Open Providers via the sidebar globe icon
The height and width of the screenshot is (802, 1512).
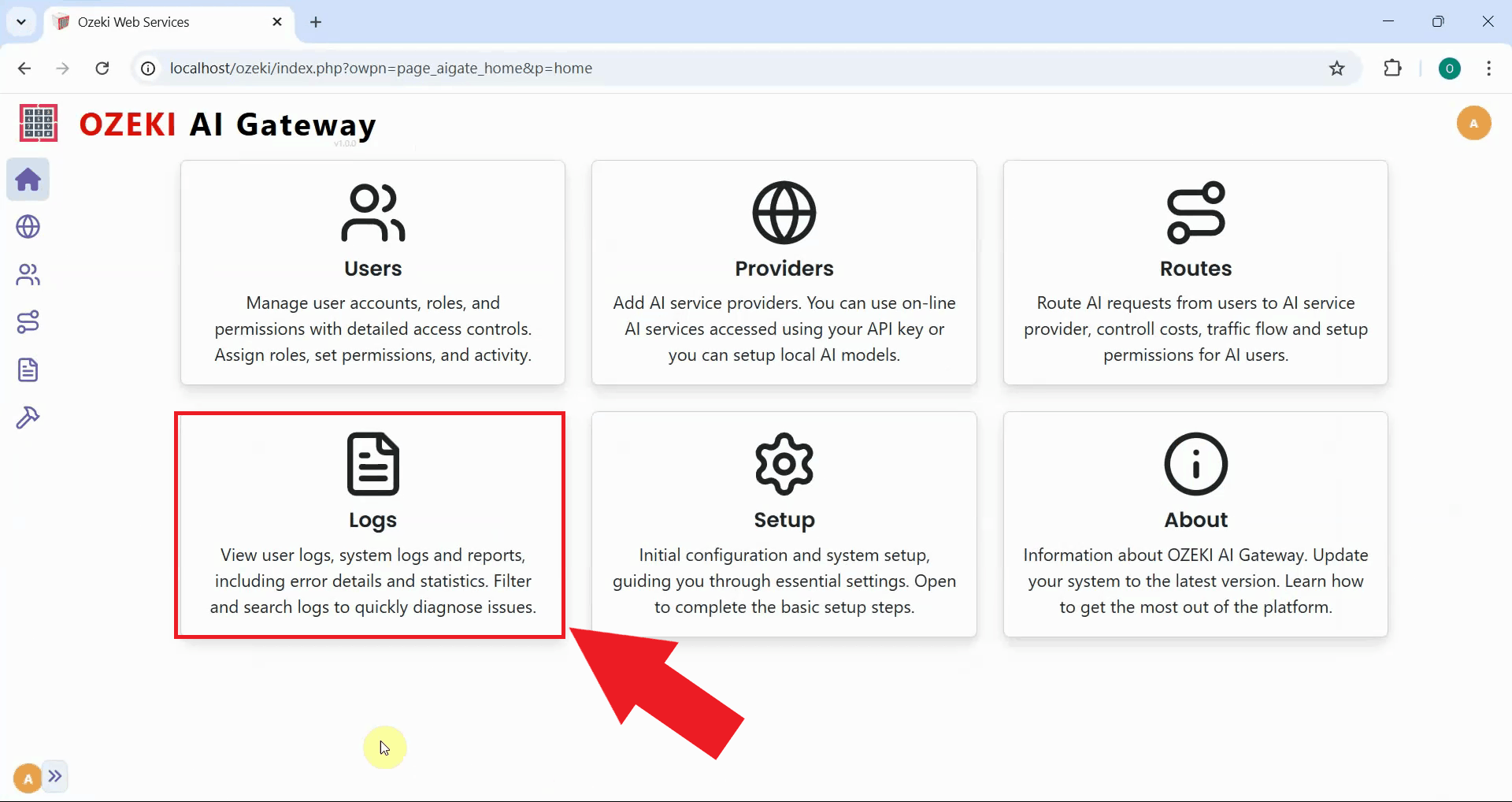(x=28, y=227)
